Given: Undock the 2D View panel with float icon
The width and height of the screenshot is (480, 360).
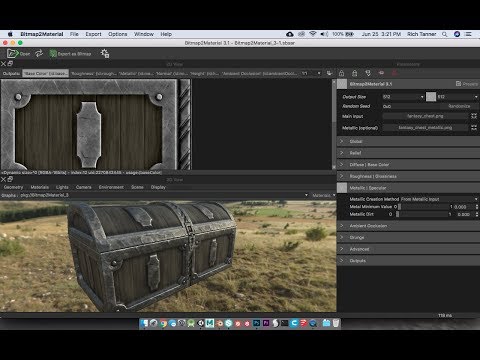Looking at the screenshot, I should [10, 63].
